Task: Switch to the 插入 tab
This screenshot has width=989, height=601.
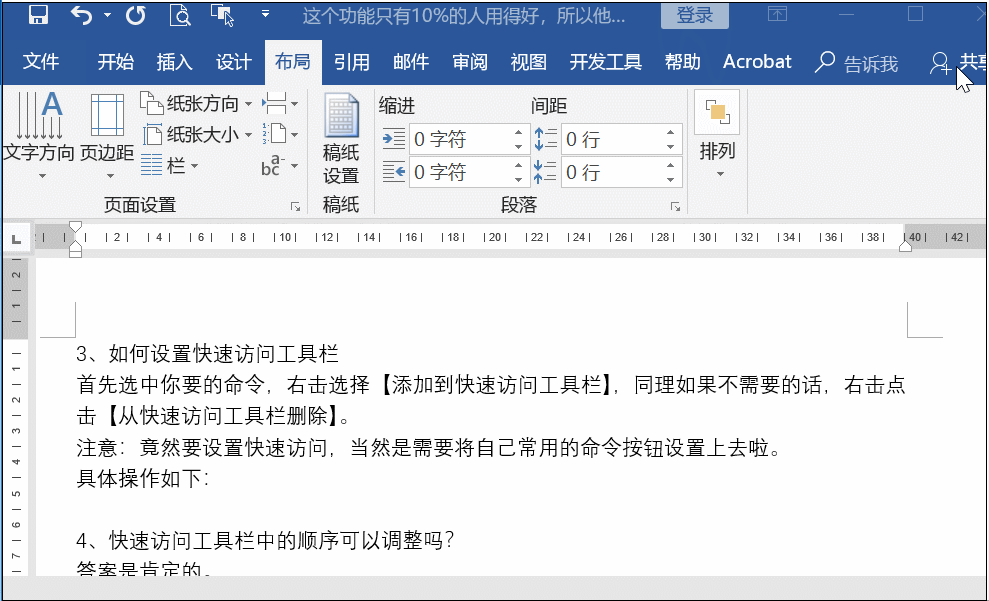Action: pos(175,62)
